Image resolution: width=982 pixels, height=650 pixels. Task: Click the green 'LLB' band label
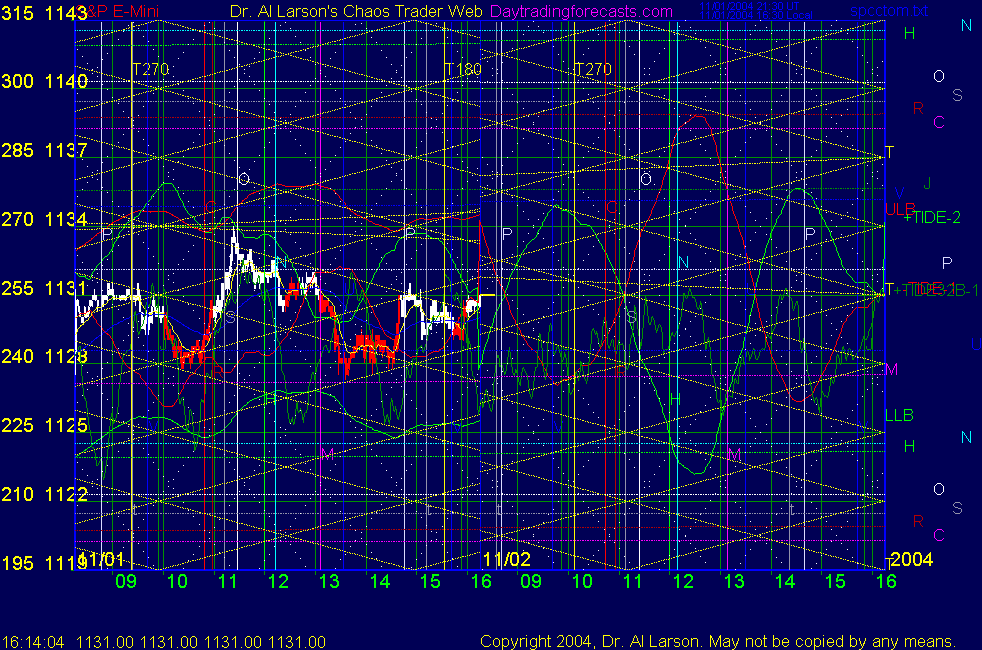(x=899, y=415)
